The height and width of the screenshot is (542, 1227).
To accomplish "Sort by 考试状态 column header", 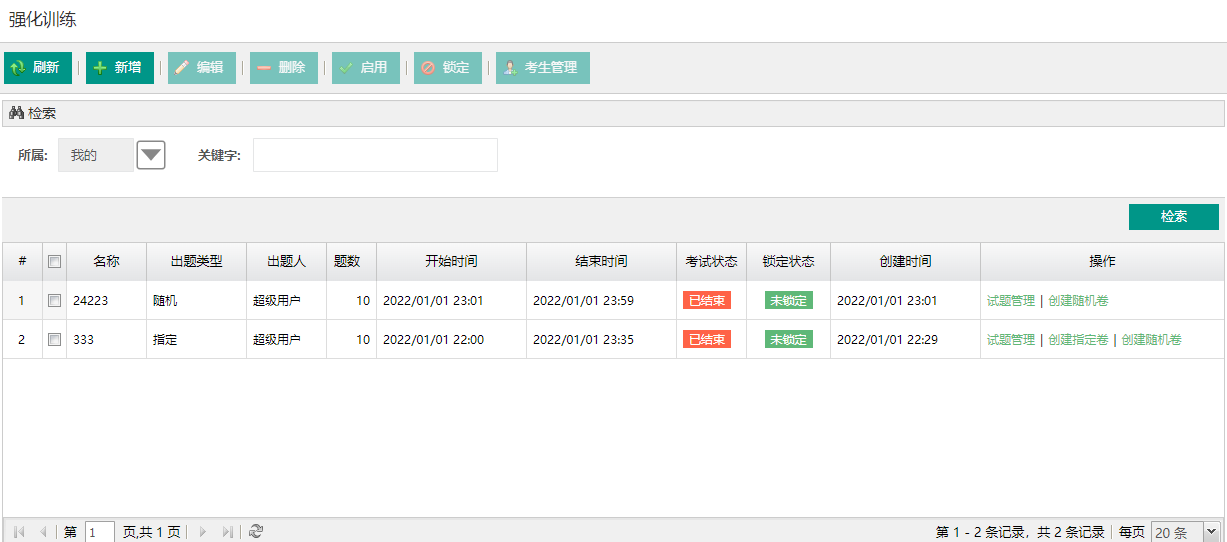I will coord(711,261).
